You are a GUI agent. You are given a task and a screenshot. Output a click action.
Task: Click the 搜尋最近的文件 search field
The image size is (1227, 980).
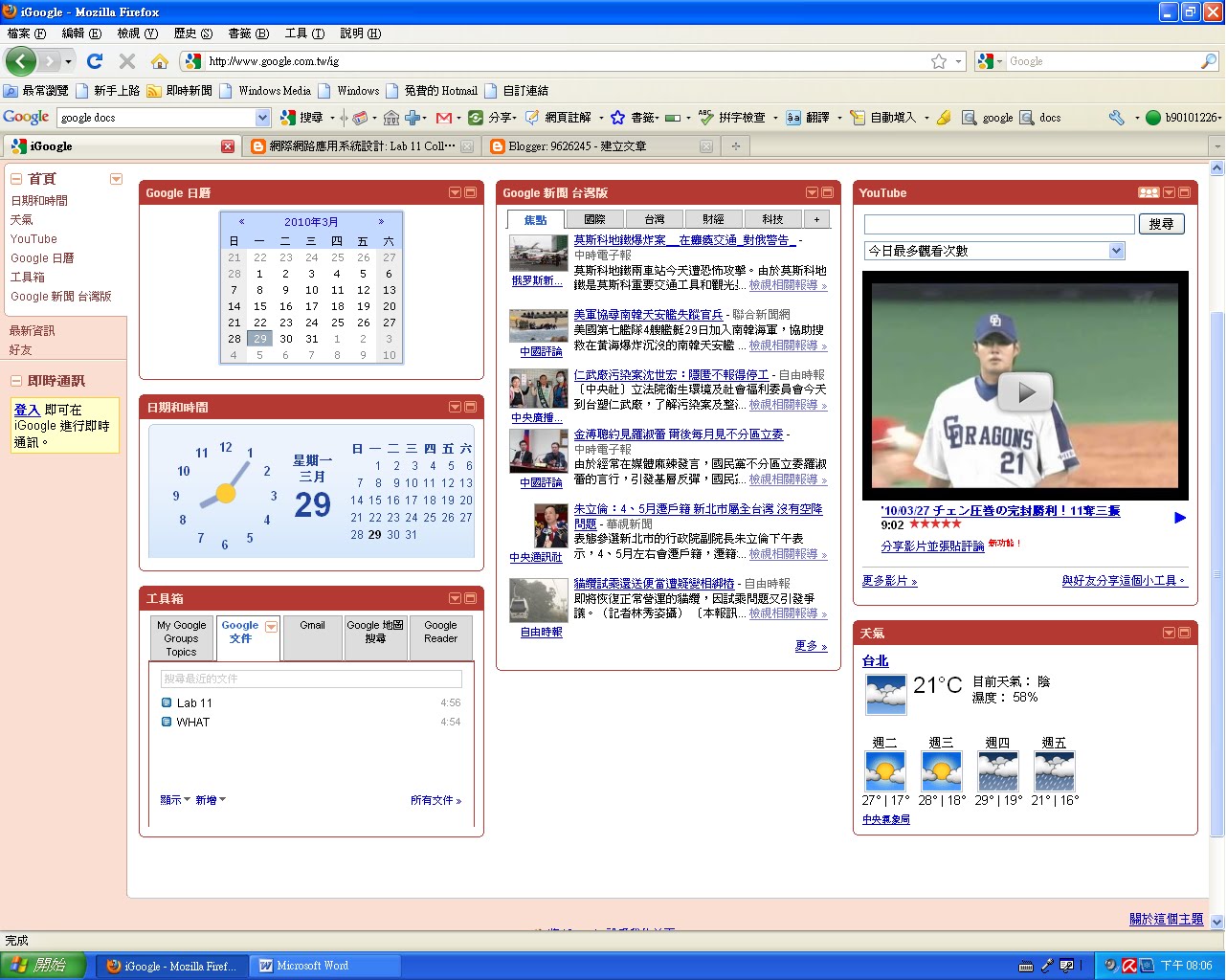click(311, 679)
